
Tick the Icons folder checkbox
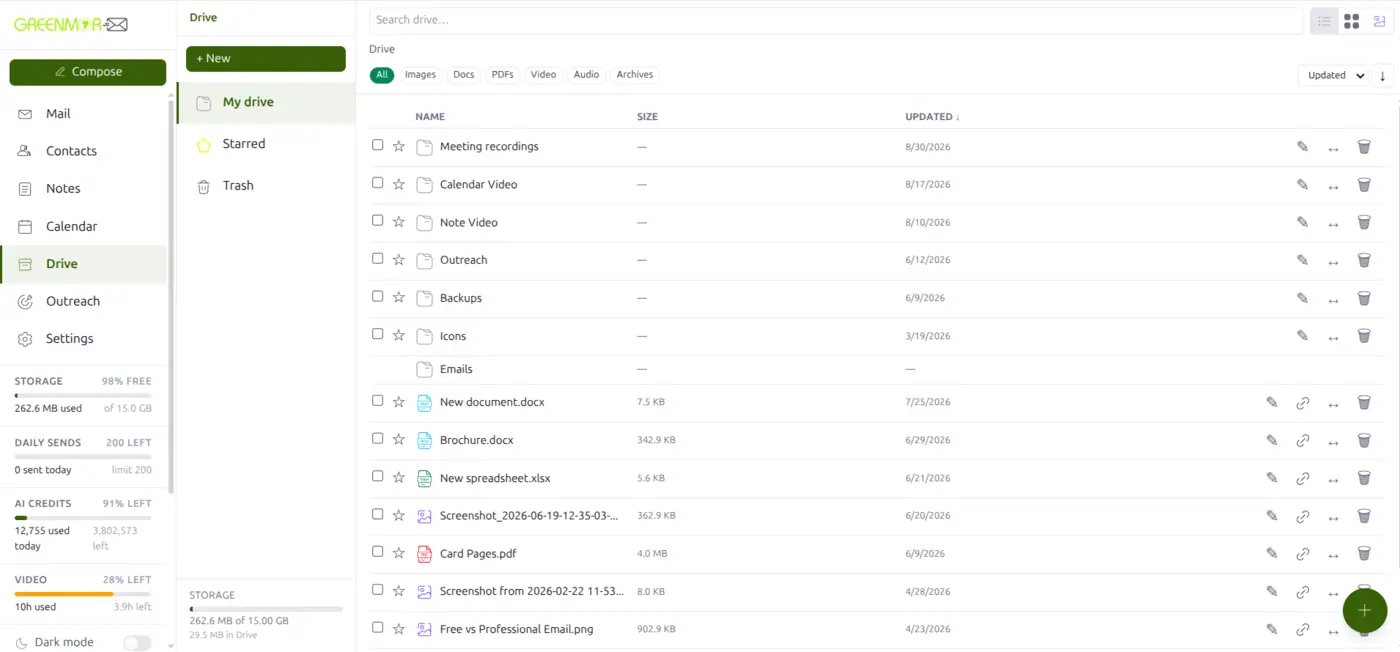tap(377, 334)
